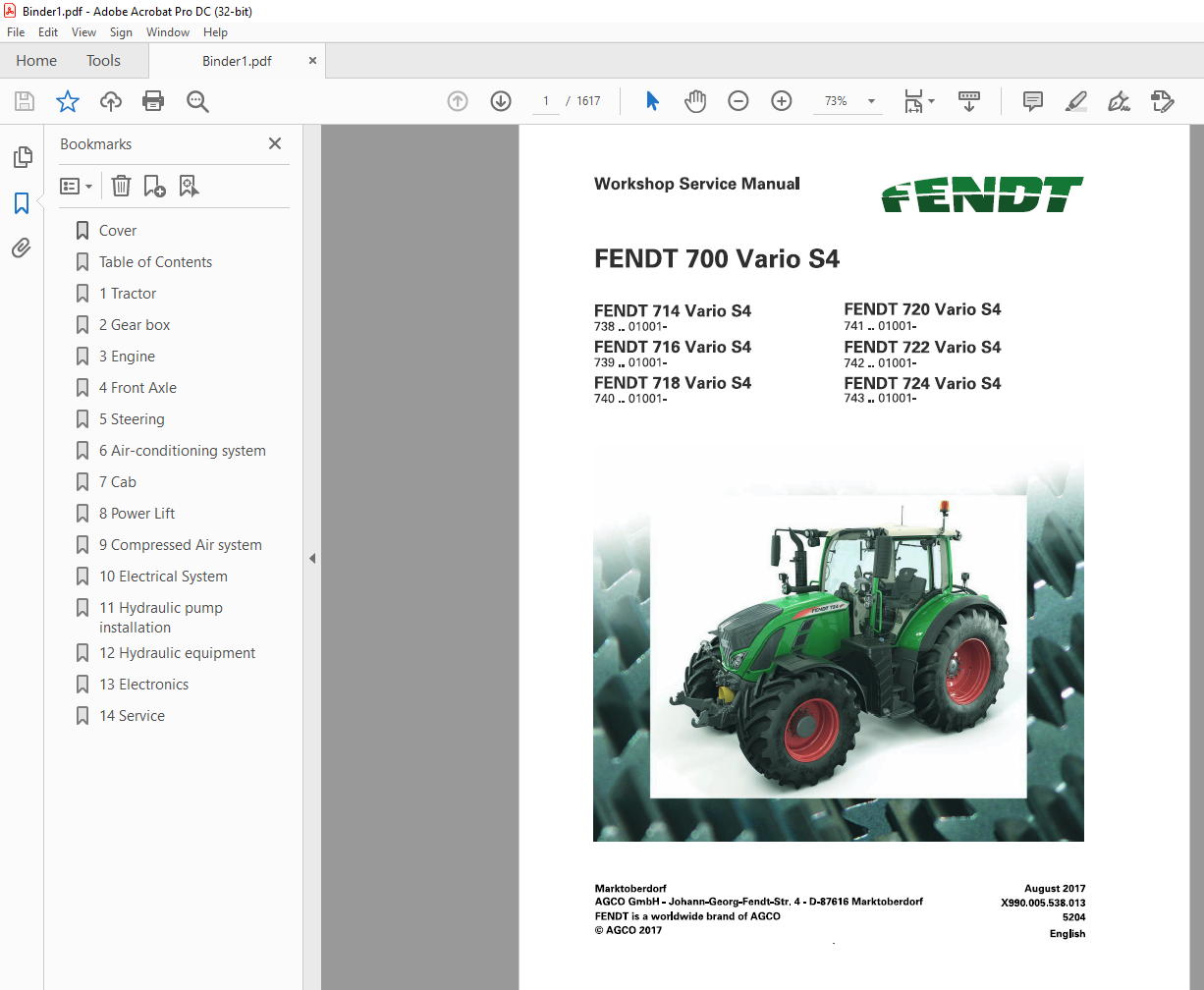Open the Attachments paperclip panel

pyautogui.click(x=22, y=247)
